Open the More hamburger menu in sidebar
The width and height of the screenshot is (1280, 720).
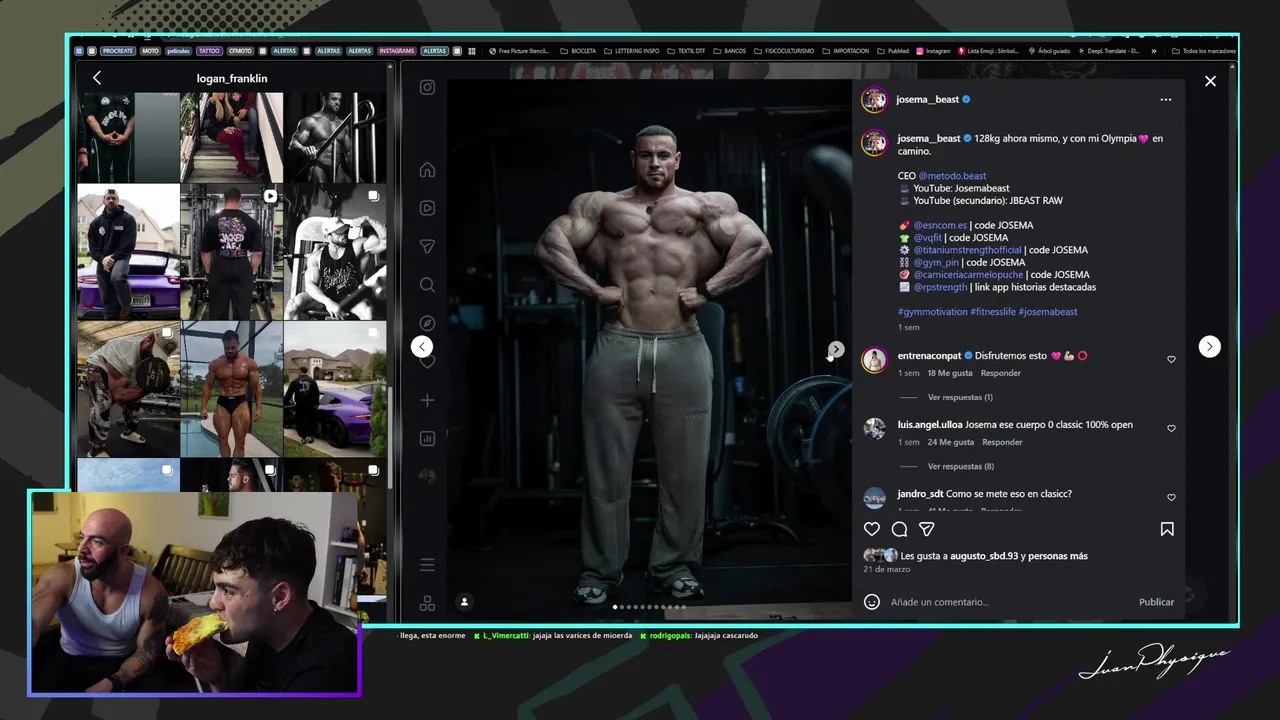427,565
